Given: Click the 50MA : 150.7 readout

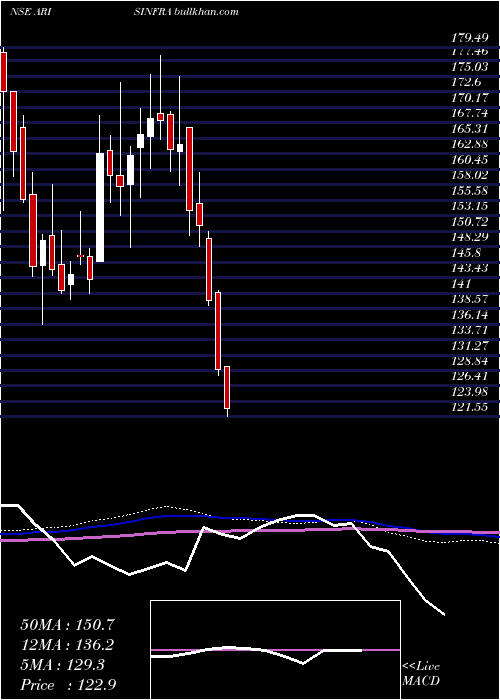Looking at the screenshot, I should [x=68, y=625].
